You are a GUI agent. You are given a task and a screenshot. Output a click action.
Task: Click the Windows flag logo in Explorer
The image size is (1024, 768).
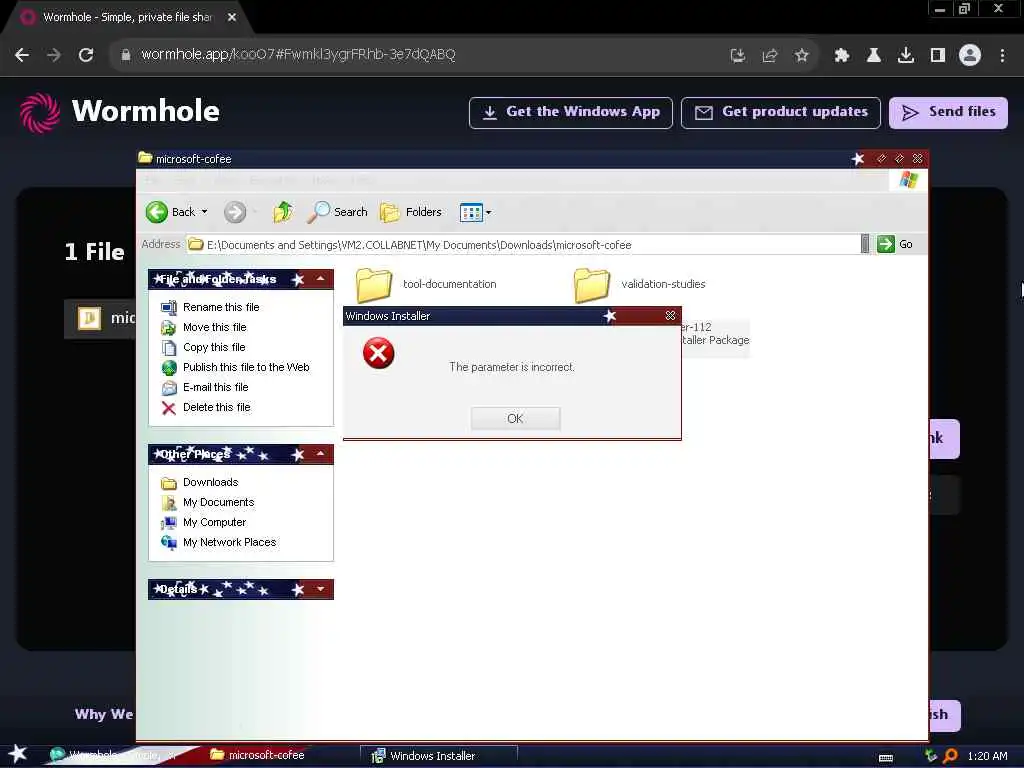pos(908,180)
